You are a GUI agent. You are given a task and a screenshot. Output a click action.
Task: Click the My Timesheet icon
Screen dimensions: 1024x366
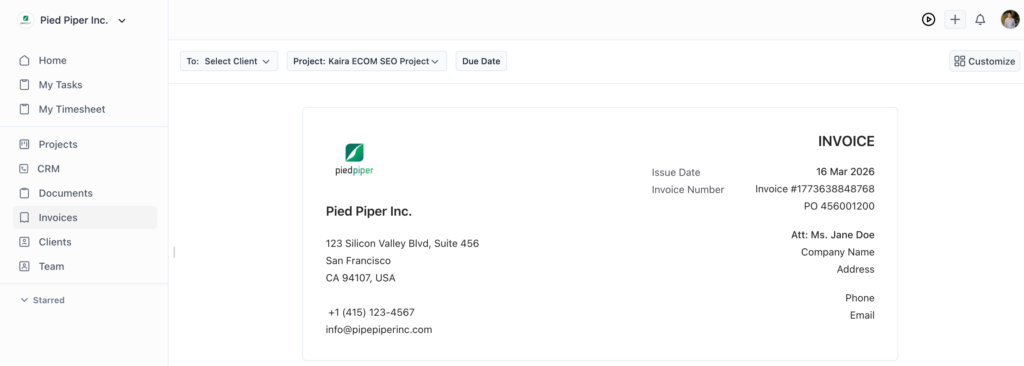(x=24, y=109)
